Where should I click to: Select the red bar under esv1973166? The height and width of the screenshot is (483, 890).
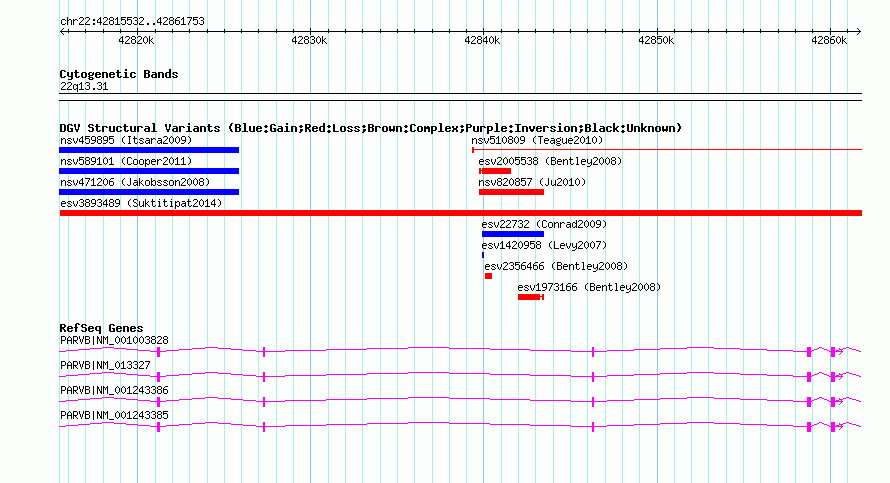point(531,297)
